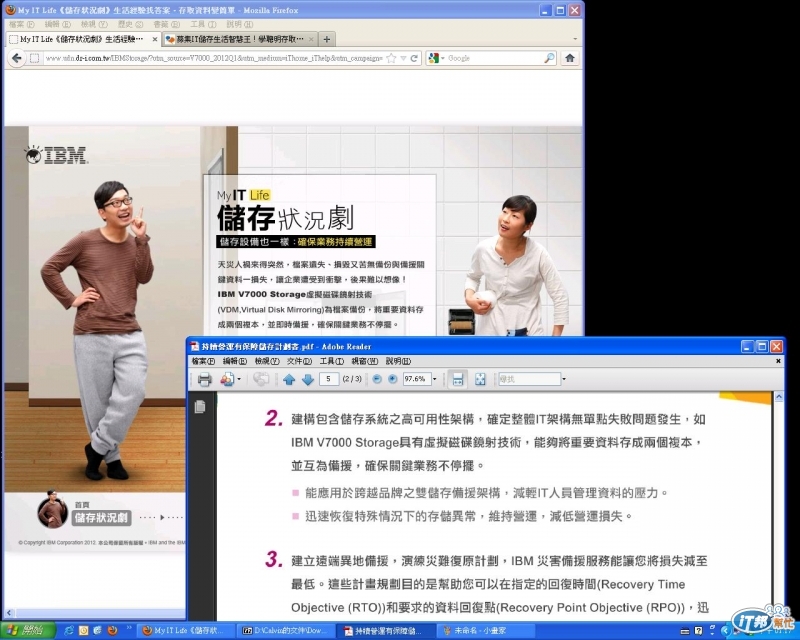Open list all tabs dropdown in Firefox
Image resolution: width=800 pixels, height=640 pixels.
(x=575, y=39)
